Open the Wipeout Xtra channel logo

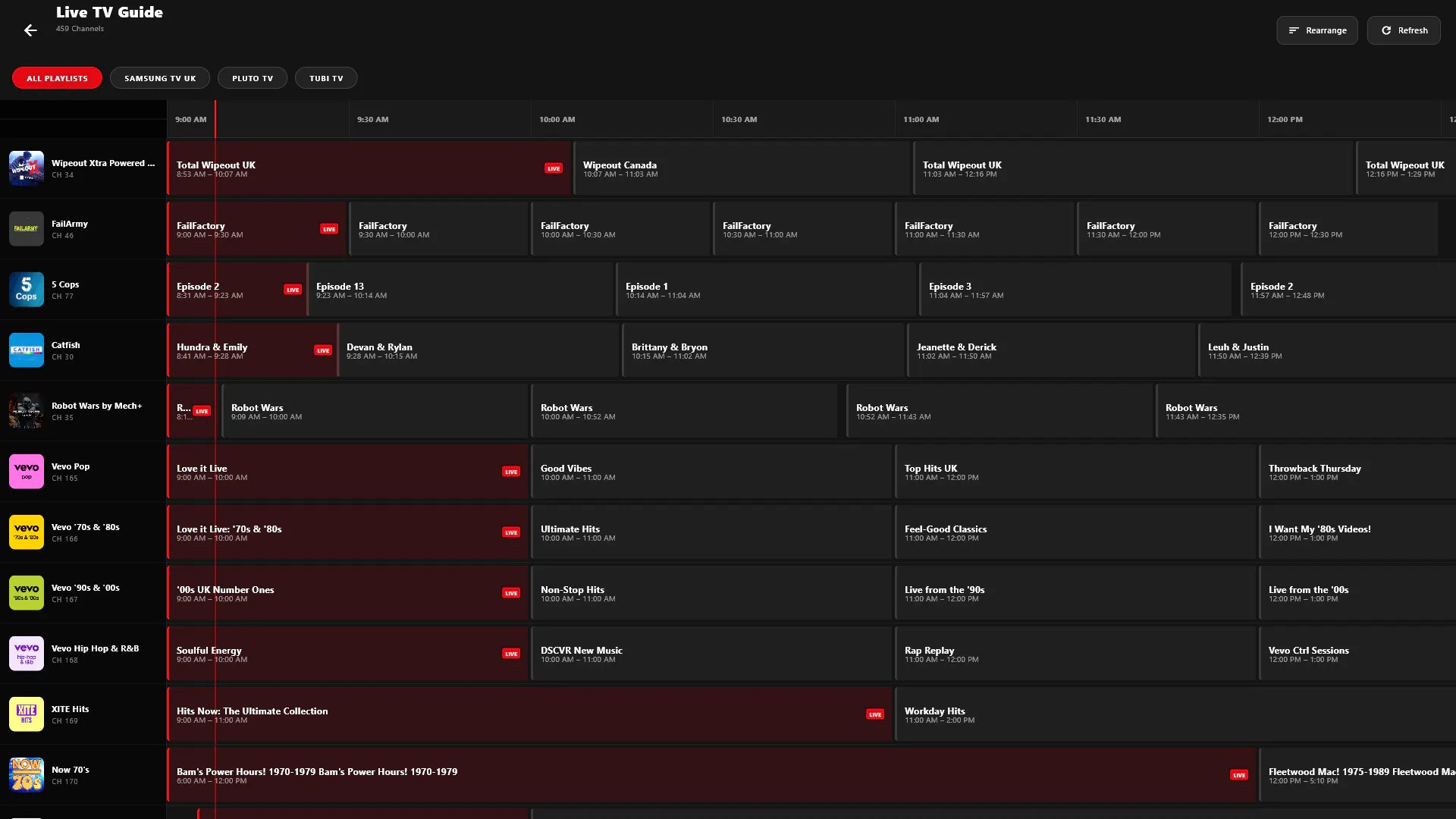[x=27, y=168]
